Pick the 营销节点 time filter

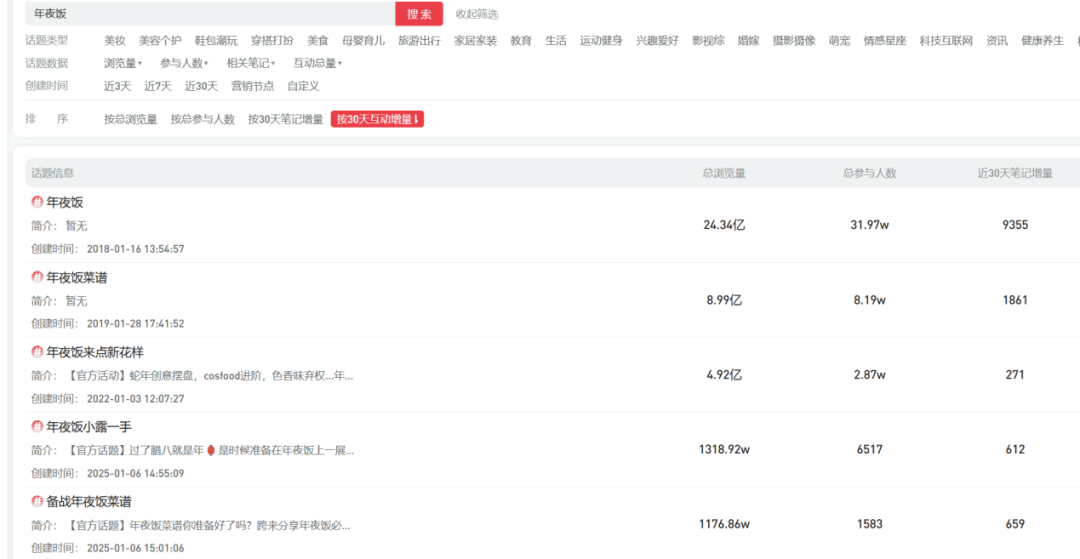coord(252,86)
